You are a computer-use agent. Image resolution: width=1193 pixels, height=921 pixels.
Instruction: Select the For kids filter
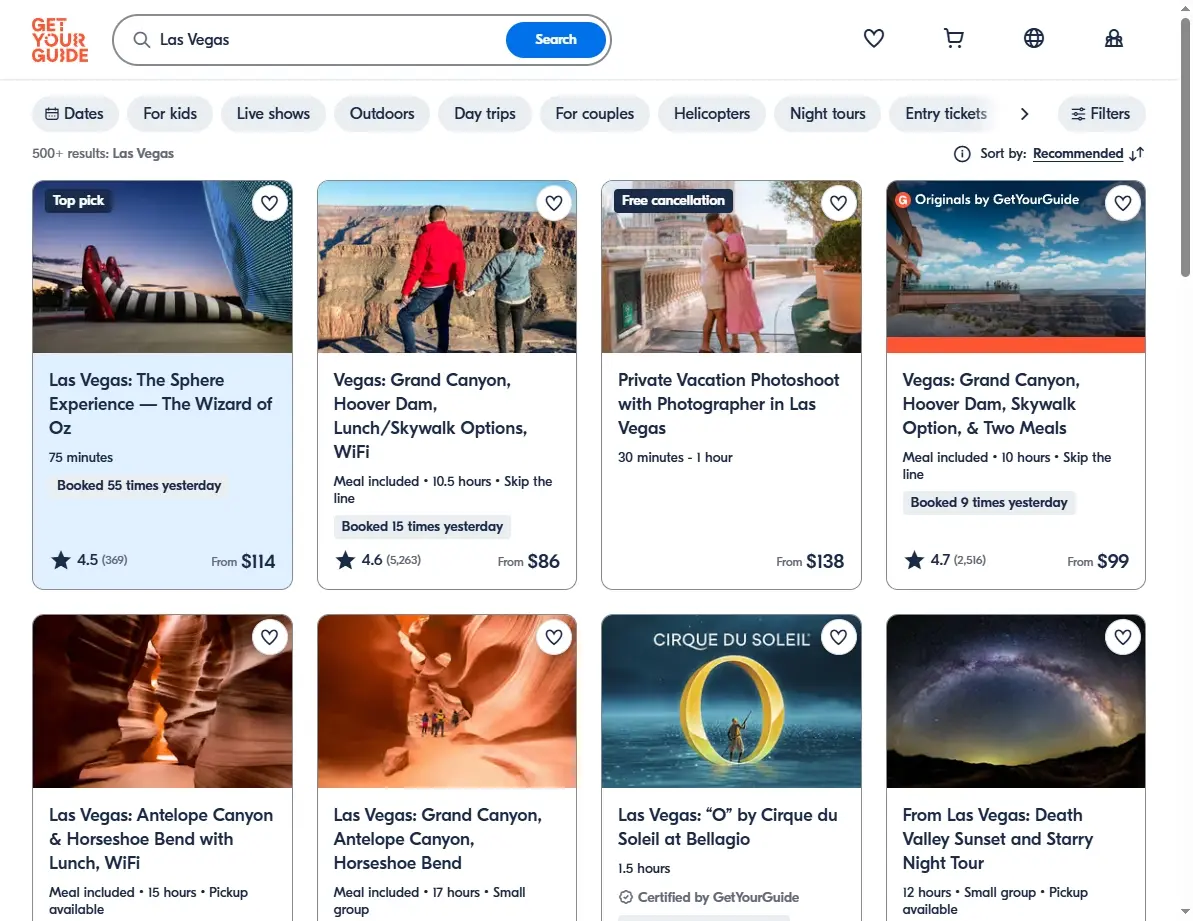pos(170,114)
